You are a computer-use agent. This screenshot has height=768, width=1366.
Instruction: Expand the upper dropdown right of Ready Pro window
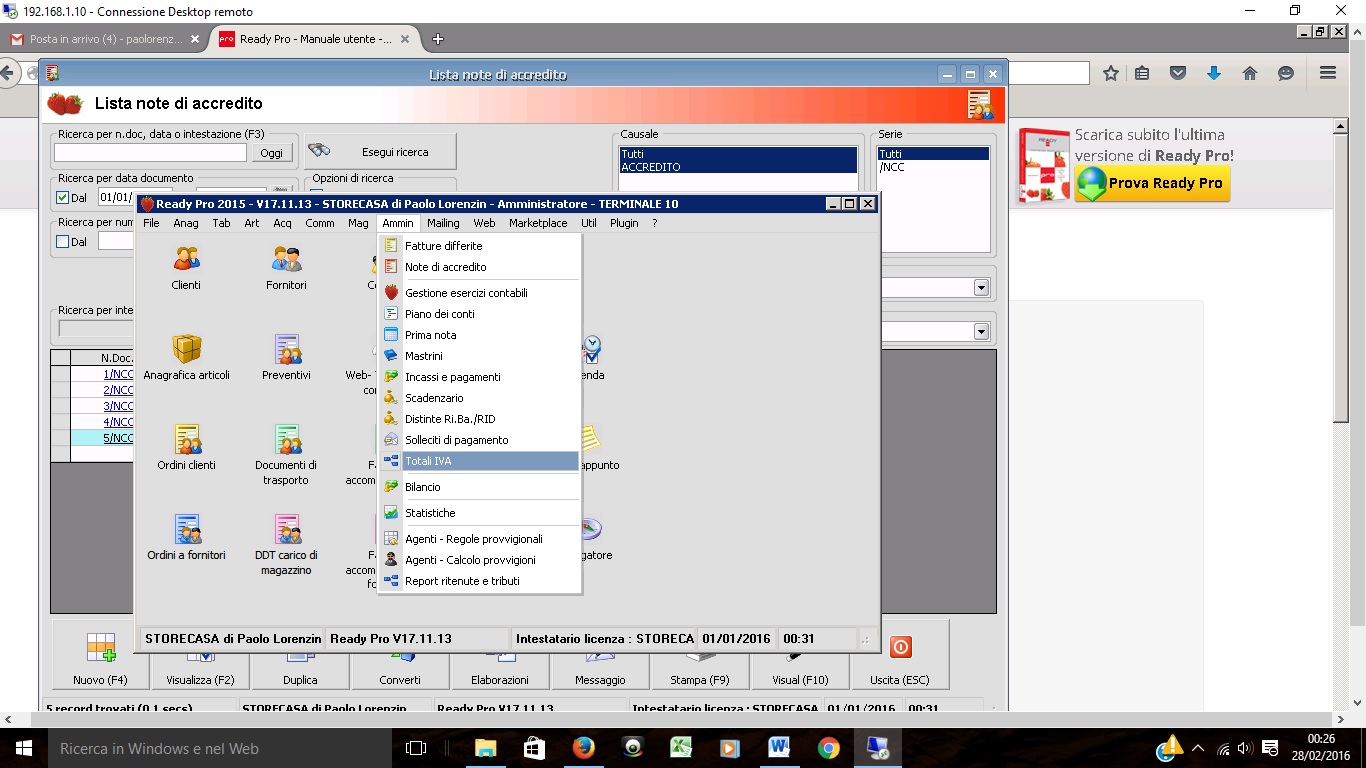pyautogui.click(x=981, y=288)
